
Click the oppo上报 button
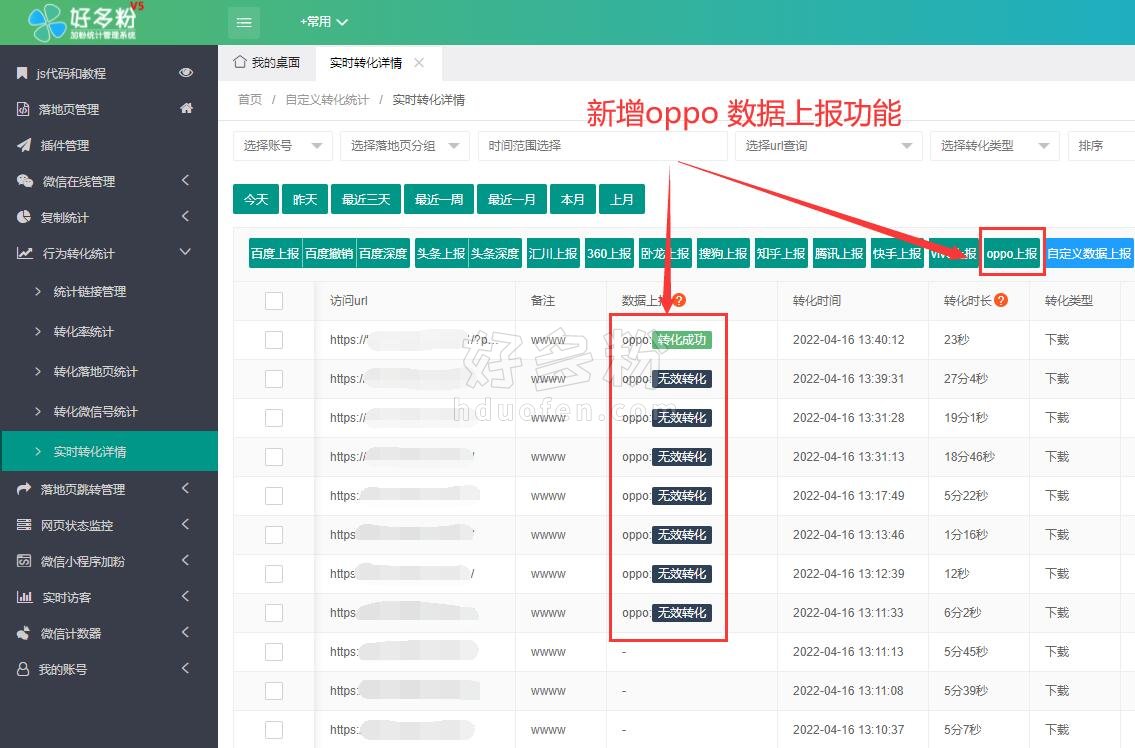[1012, 253]
